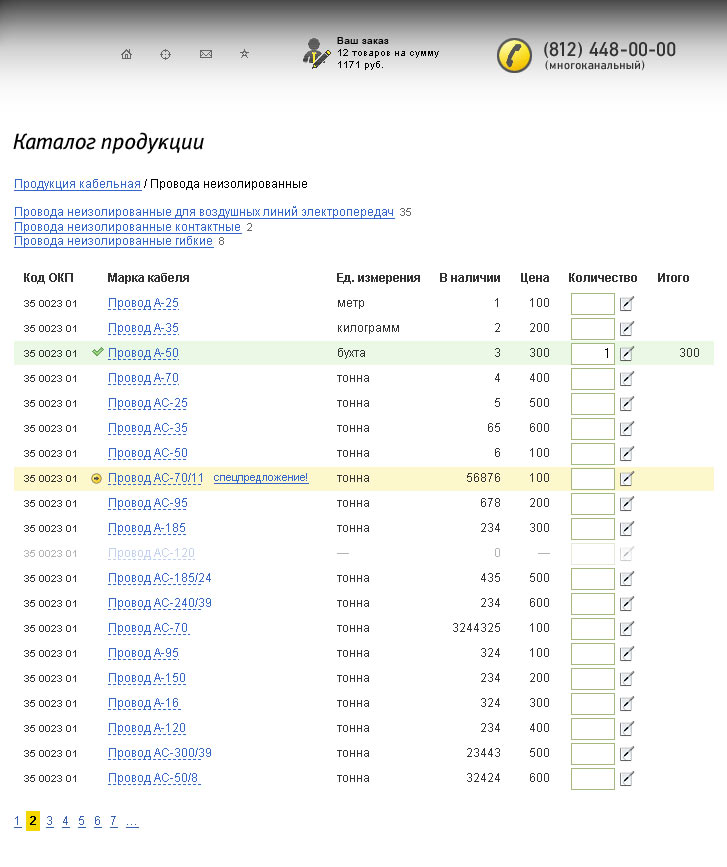The image size is (727, 867).
Task: Click the sitemap crosshair icon in header
Action: coord(166,54)
